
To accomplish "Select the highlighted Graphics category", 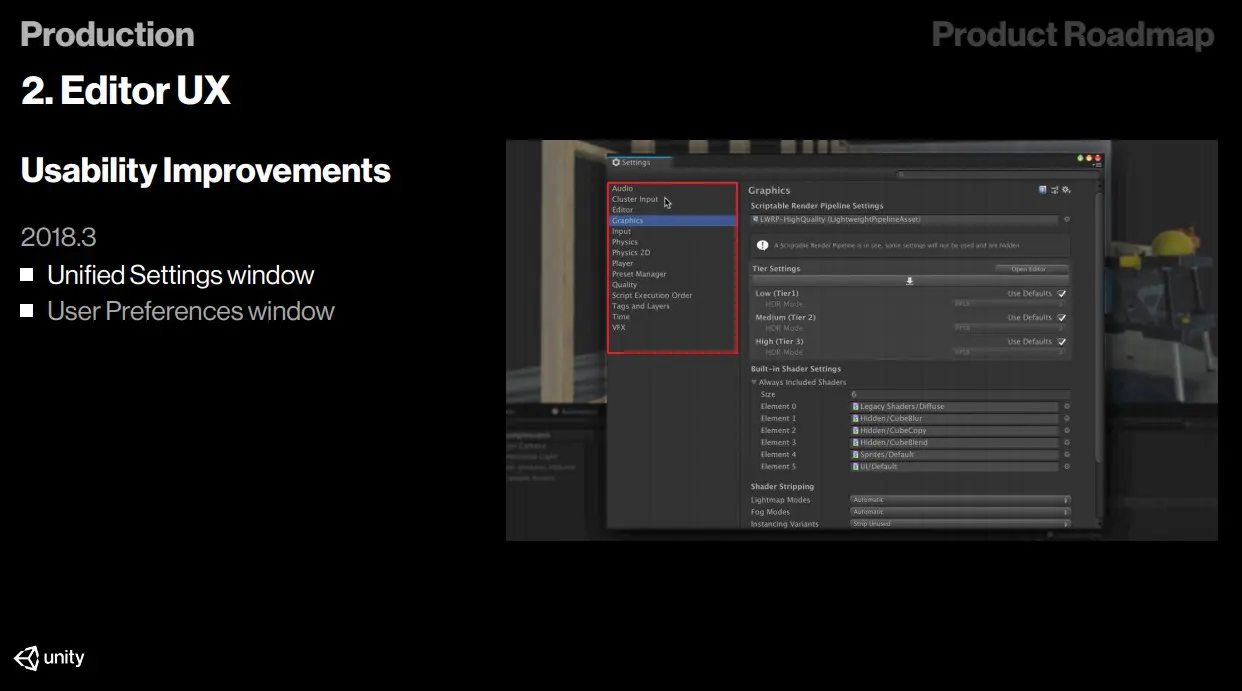I will point(672,221).
